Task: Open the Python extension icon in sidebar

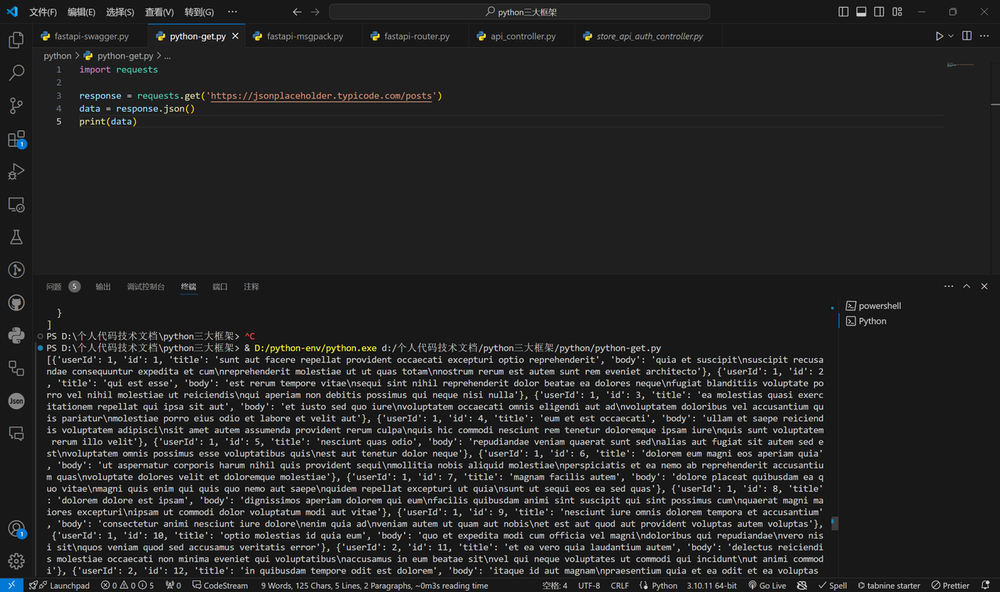Action: [16, 335]
